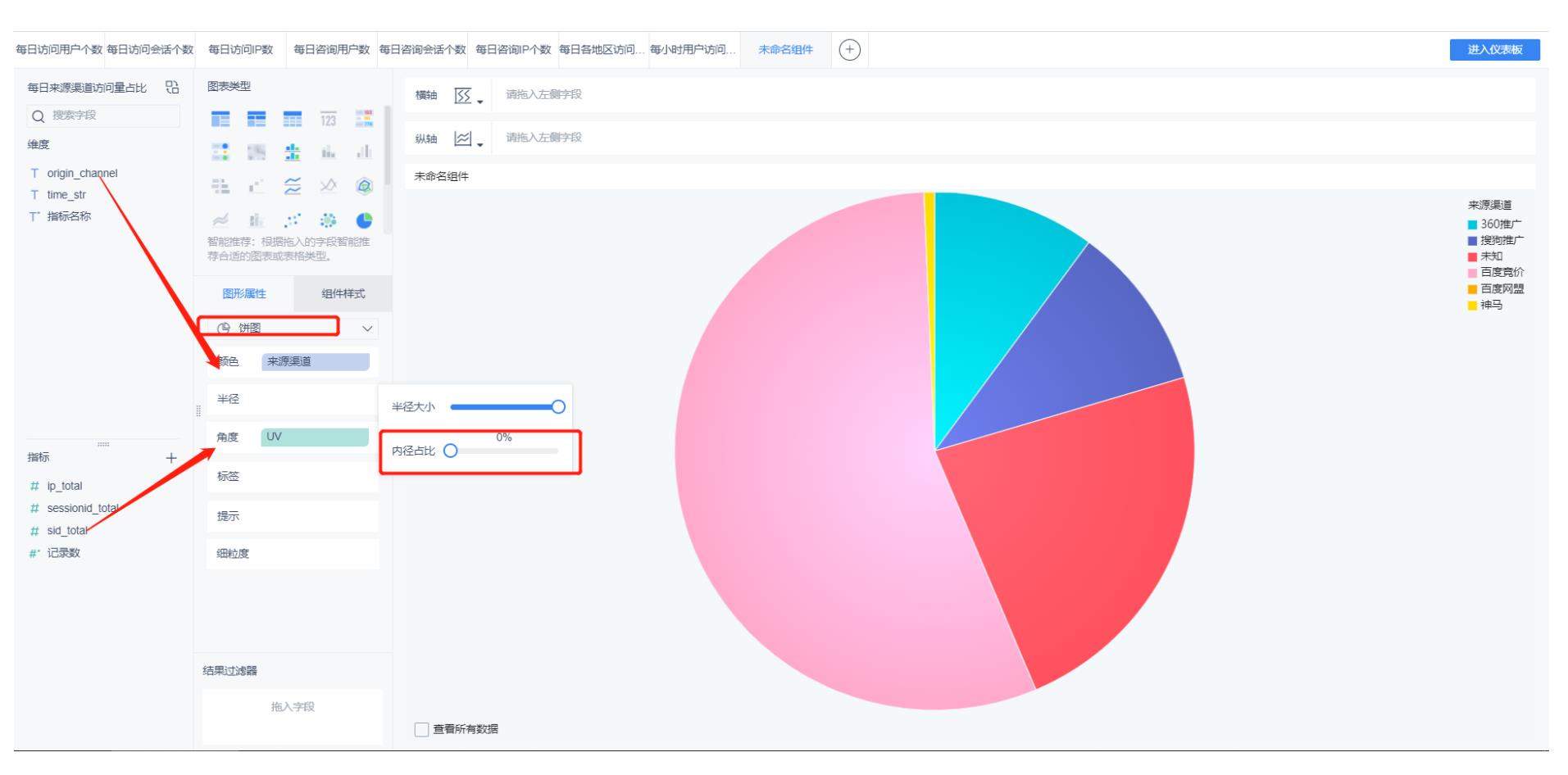Click the 纵轴 field drop area
Viewport: 1568px width, 775px height.
(1012, 138)
